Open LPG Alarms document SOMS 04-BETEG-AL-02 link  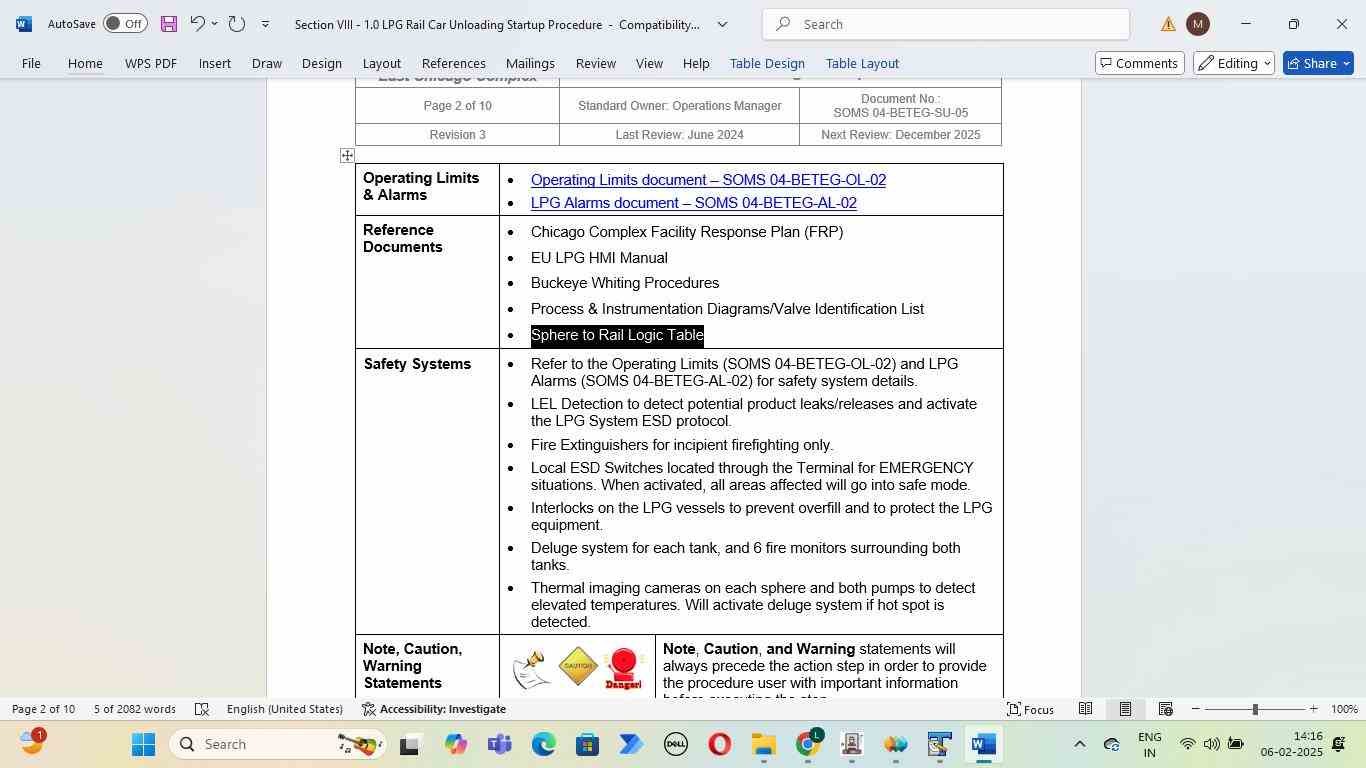pyautogui.click(x=694, y=203)
